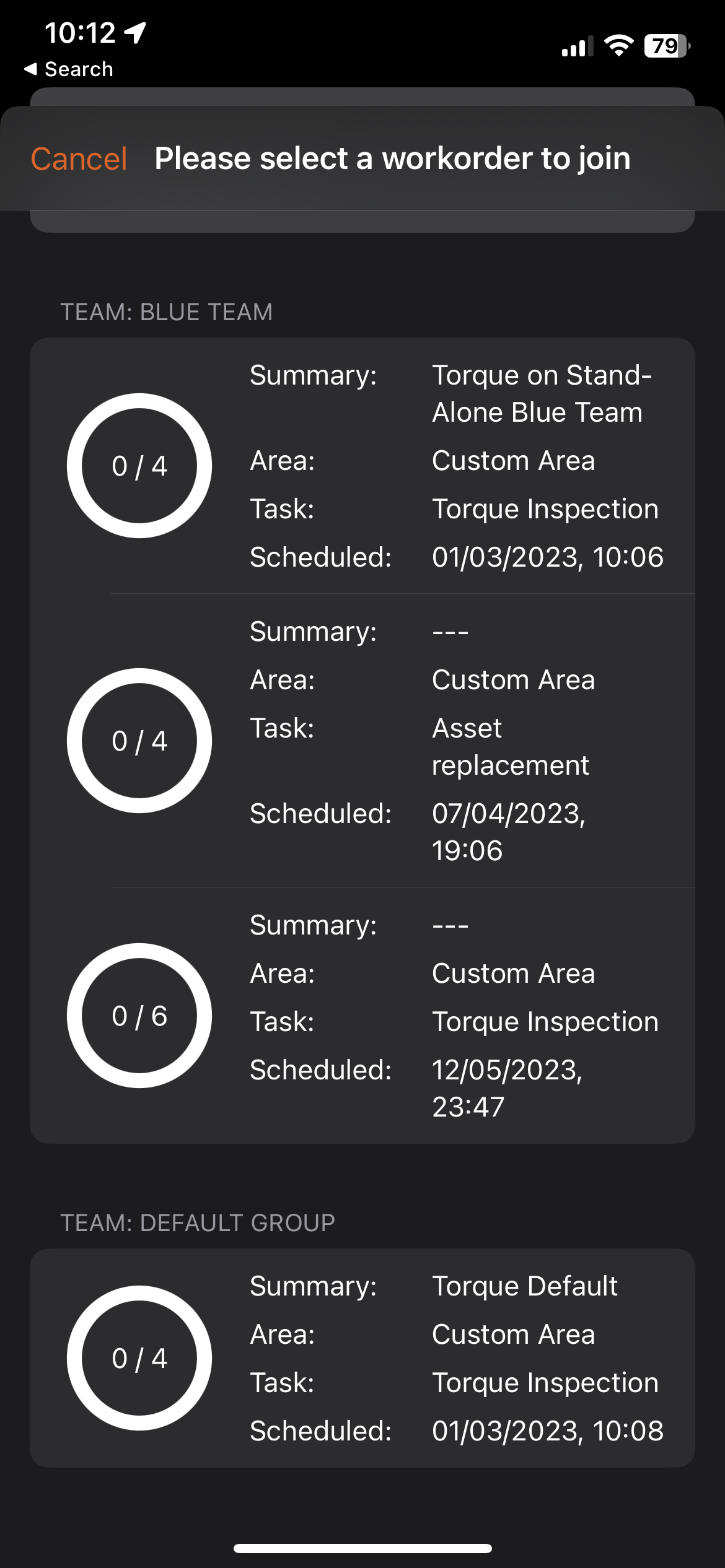Tap the Wi-Fi status icon
Screen dimensions: 725x1568
point(618,46)
